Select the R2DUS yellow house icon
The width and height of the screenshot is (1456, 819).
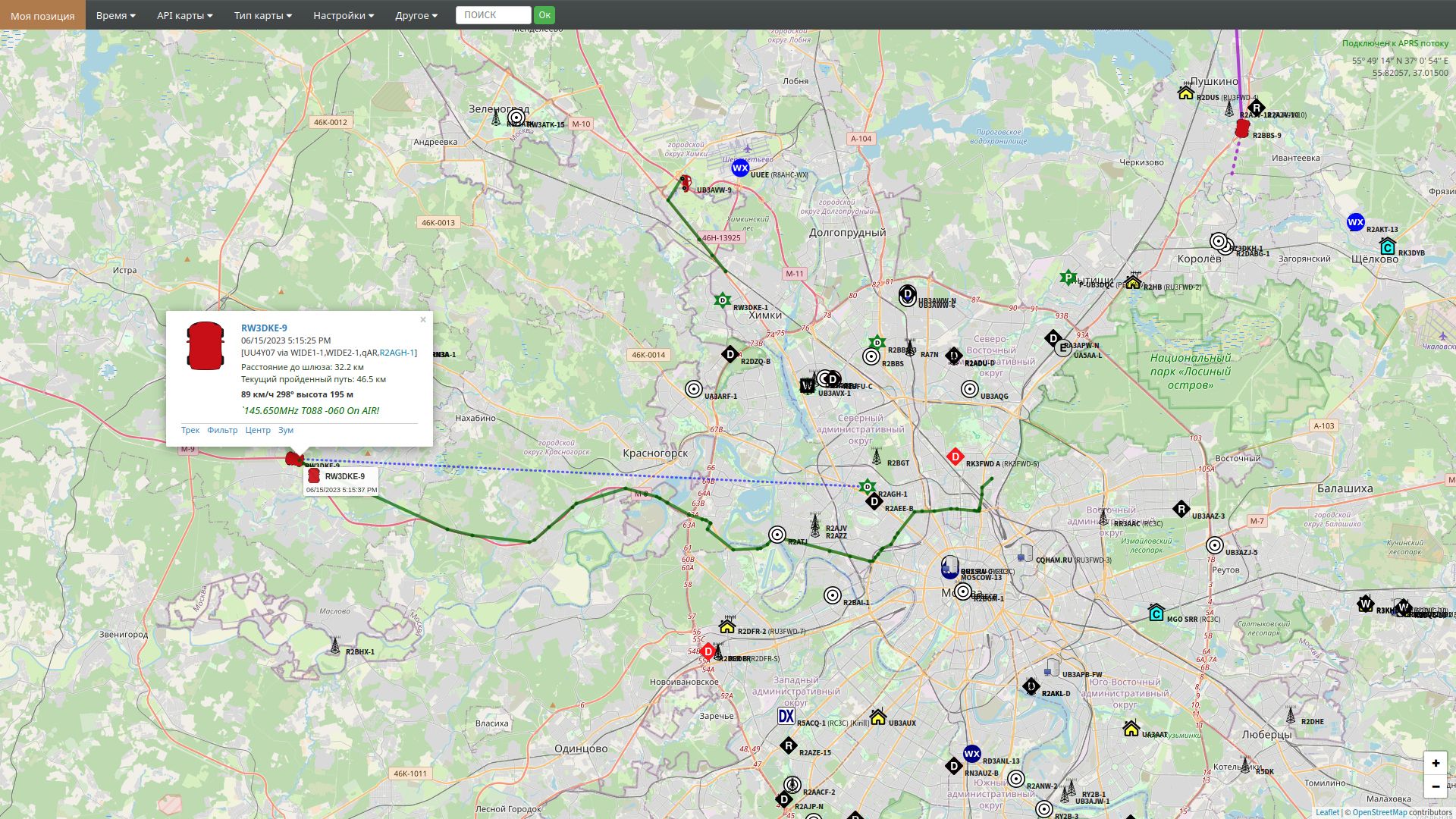pyautogui.click(x=1186, y=93)
